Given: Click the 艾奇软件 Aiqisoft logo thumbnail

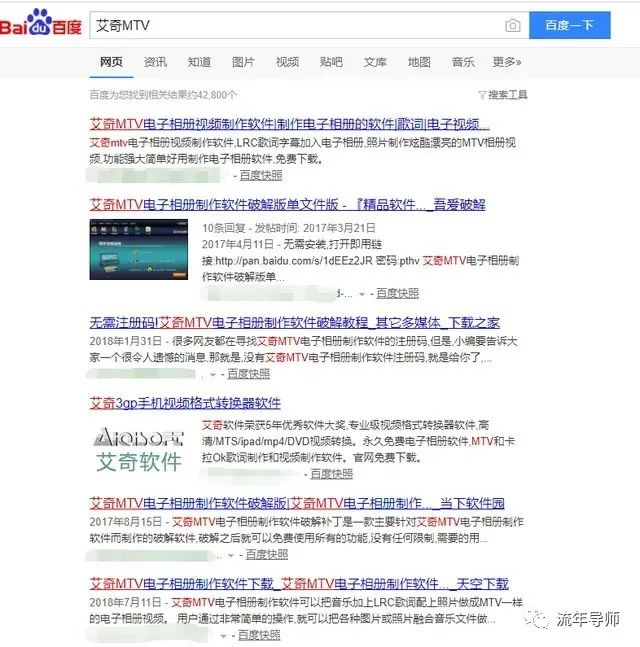Looking at the screenshot, I should tap(139, 450).
